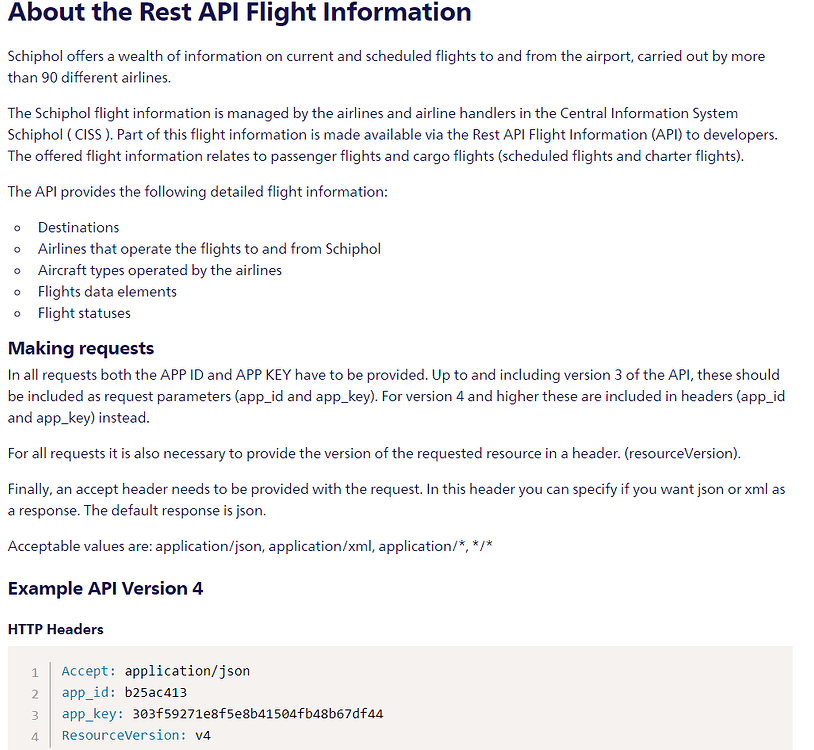Image resolution: width=814 pixels, height=750 pixels.
Task: Click the Making requests heading
Action: [81, 348]
